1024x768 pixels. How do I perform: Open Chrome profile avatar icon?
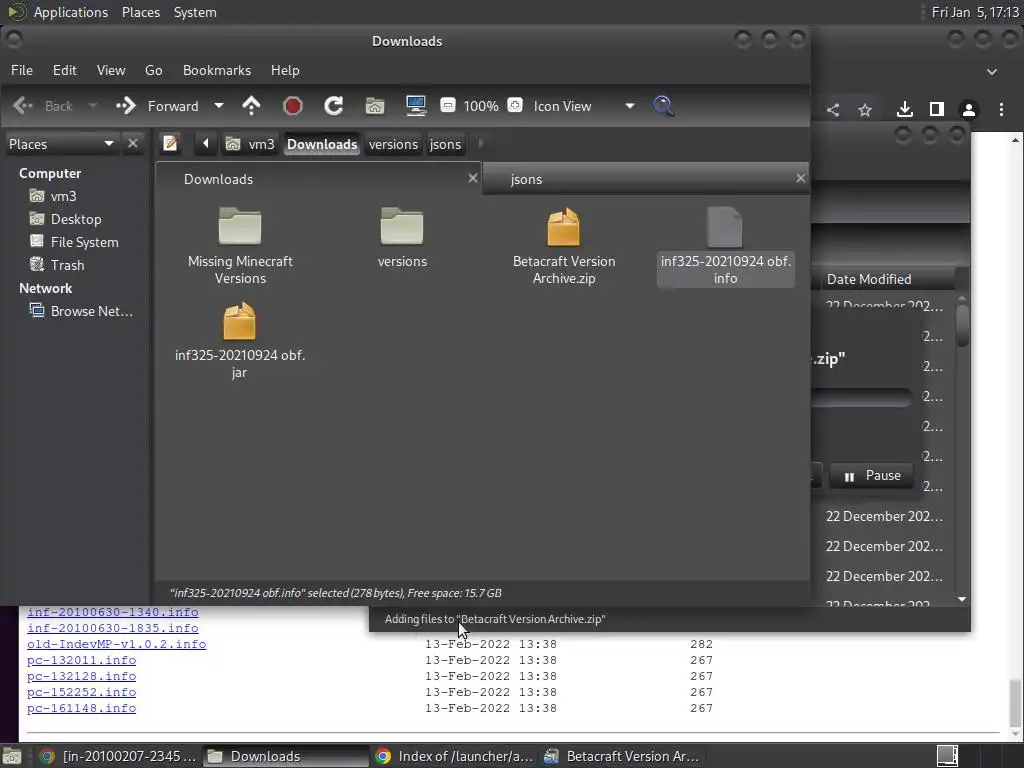click(x=968, y=110)
